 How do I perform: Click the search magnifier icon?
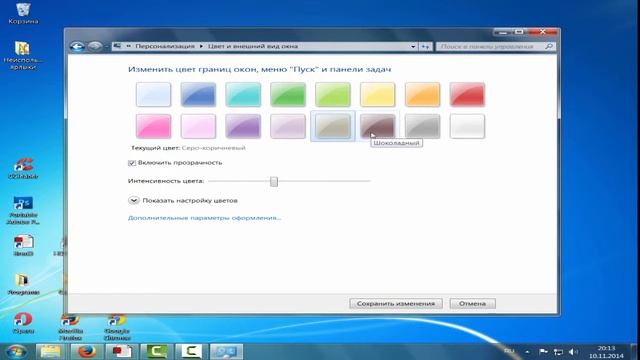coord(549,47)
